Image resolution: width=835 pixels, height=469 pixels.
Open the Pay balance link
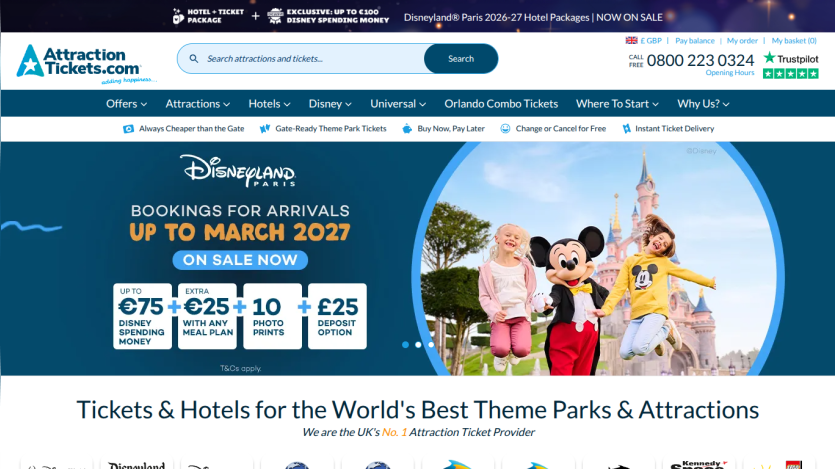pos(694,40)
